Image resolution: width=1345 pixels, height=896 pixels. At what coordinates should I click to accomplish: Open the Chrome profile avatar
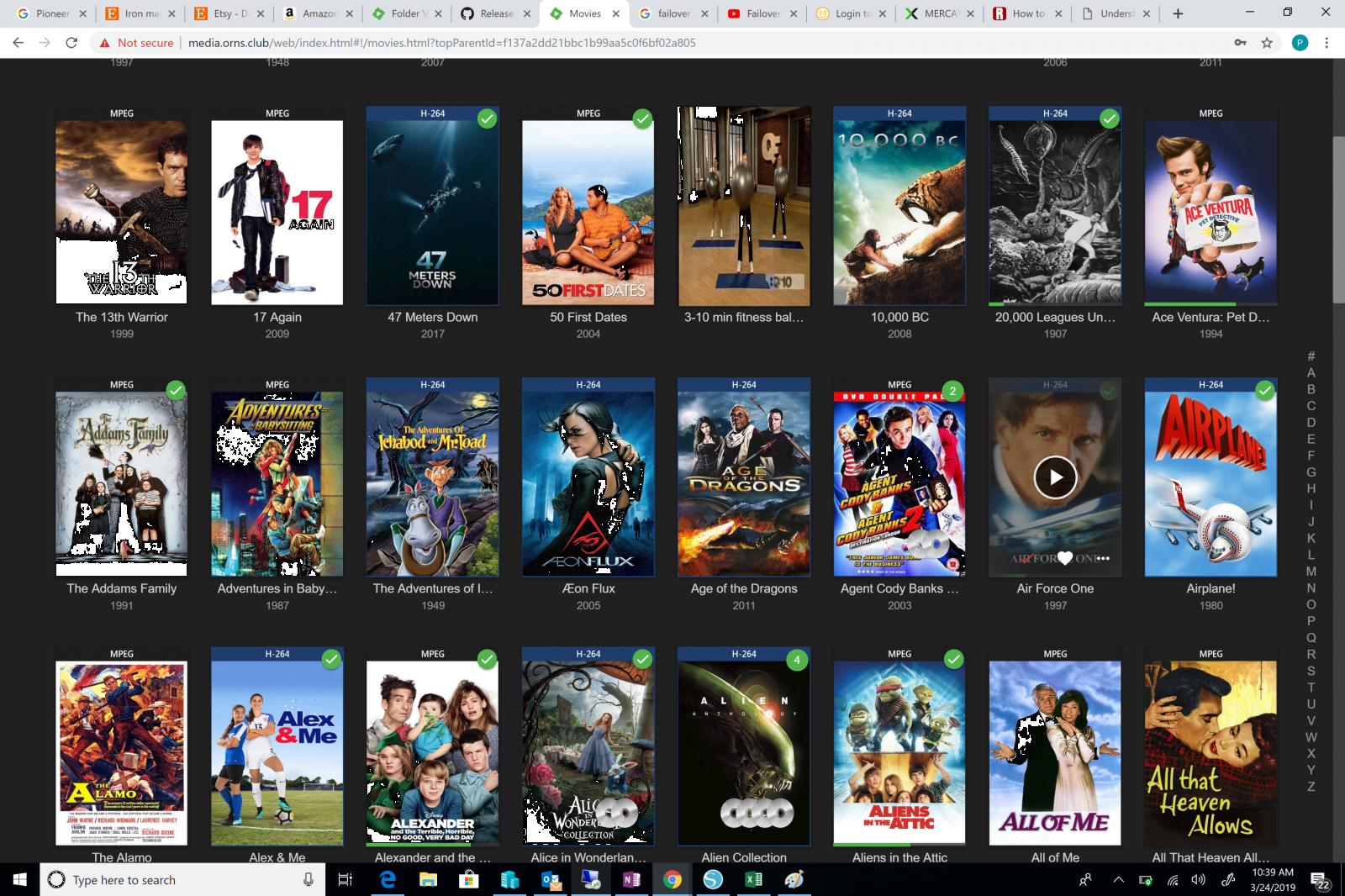tap(1300, 43)
